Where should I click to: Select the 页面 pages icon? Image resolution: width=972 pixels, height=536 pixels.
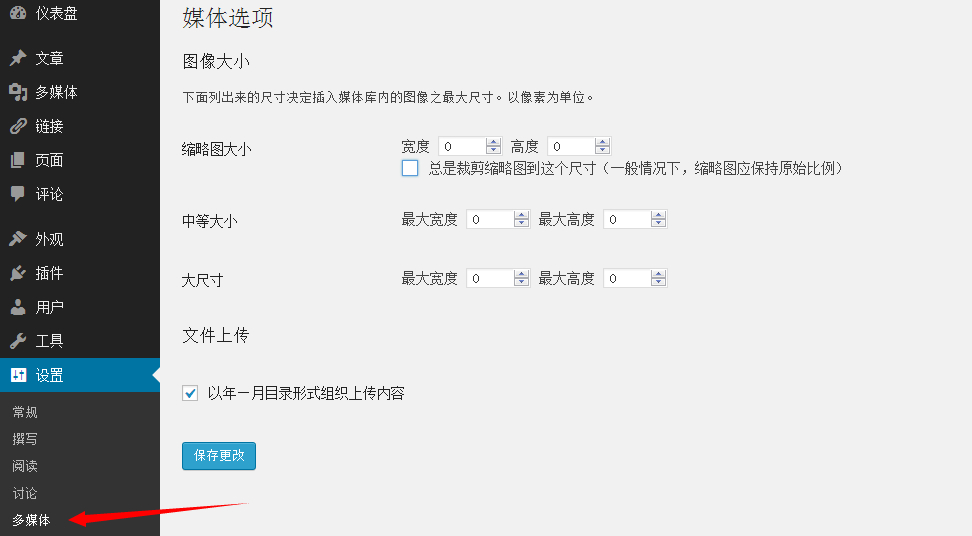18,160
